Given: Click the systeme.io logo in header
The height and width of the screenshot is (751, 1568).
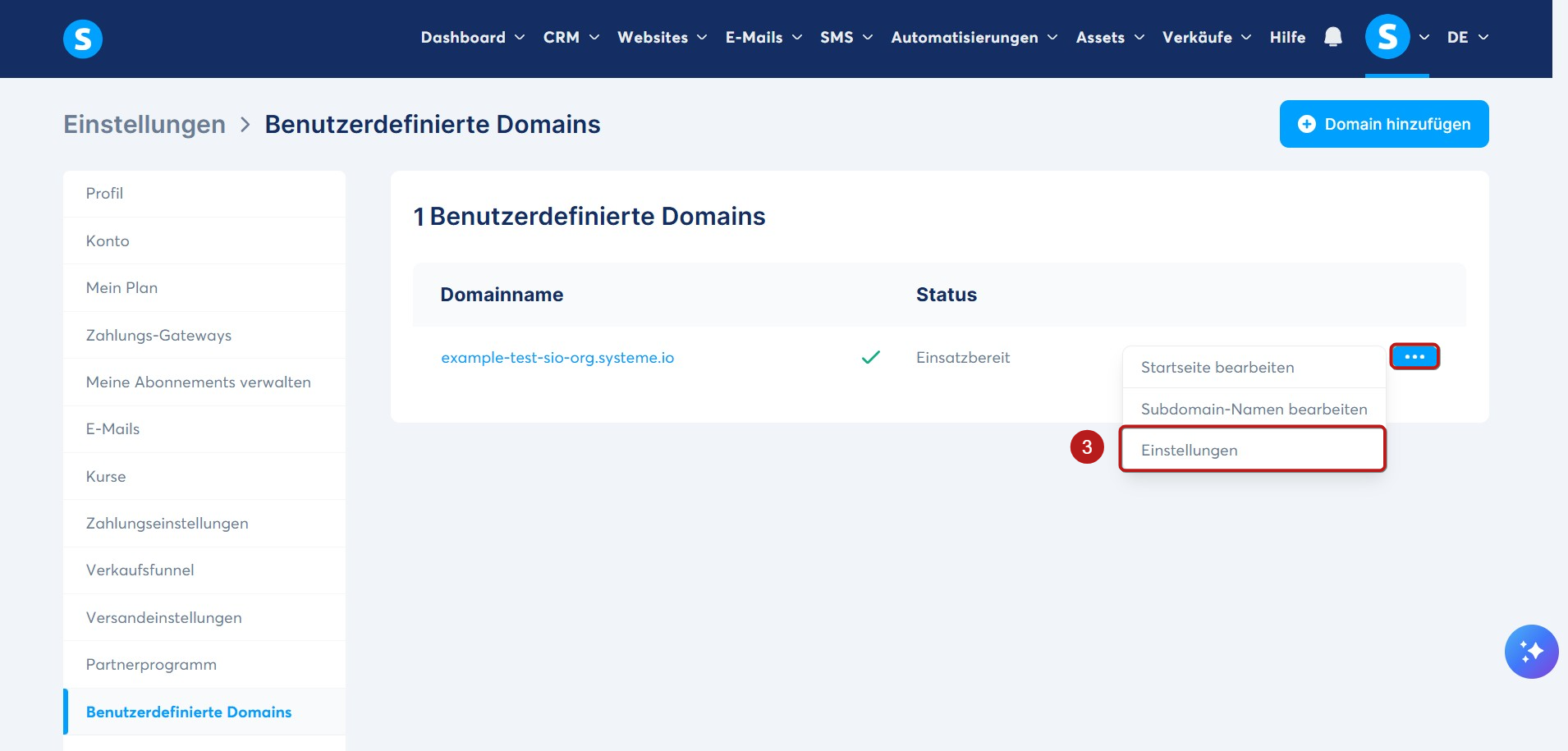Looking at the screenshot, I should [x=83, y=39].
